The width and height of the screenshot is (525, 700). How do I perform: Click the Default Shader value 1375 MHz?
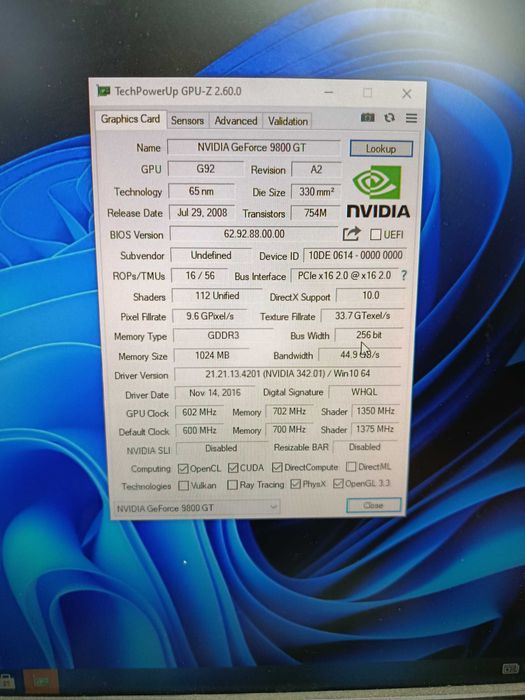[x=375, y=429]
